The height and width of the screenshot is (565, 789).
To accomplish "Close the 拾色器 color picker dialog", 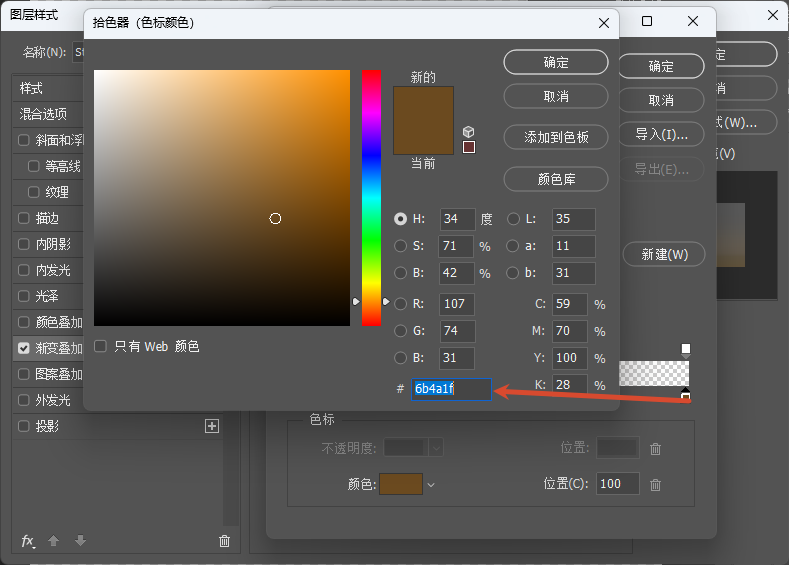I will pyautogui.click(x=604, y=23).
